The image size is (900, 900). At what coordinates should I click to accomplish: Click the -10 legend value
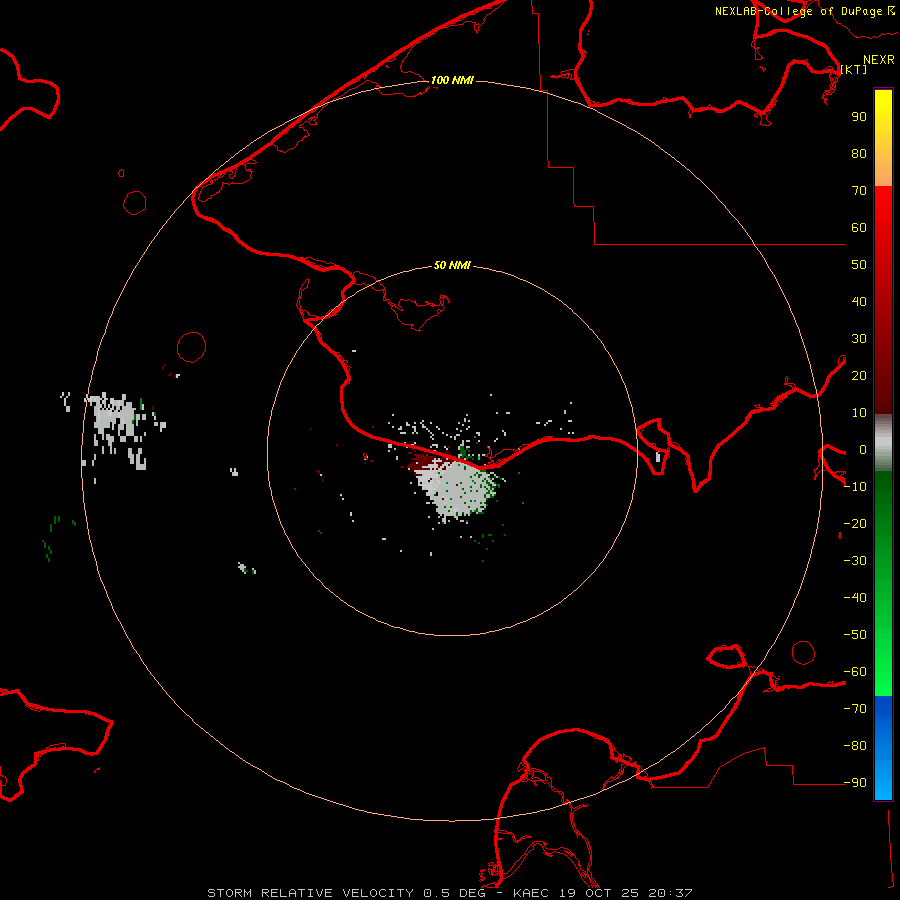pyautogui.click(x=855, y=487)
